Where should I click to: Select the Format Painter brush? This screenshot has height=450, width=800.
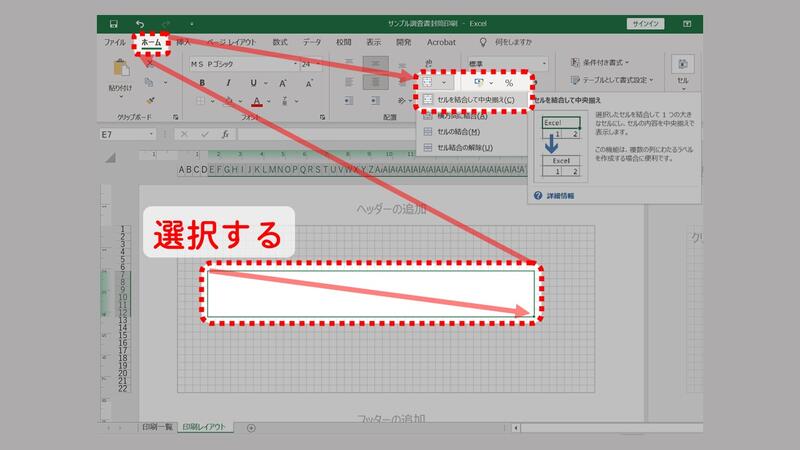pyautogui.click(x=150, y=101)
